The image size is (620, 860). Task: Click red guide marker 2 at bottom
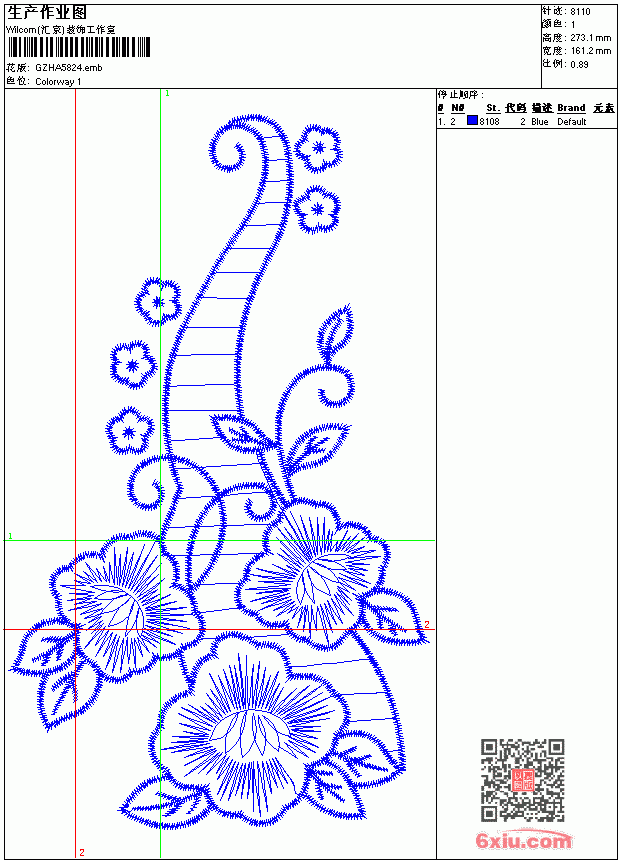82,852
